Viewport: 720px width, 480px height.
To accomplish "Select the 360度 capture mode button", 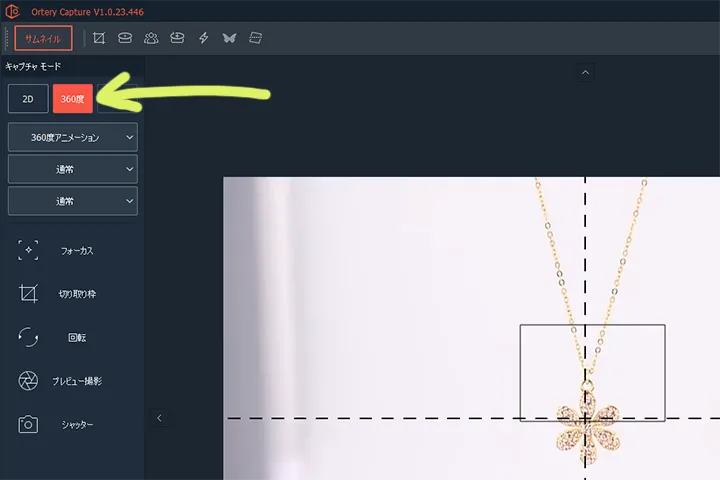I will click(73, 99).
